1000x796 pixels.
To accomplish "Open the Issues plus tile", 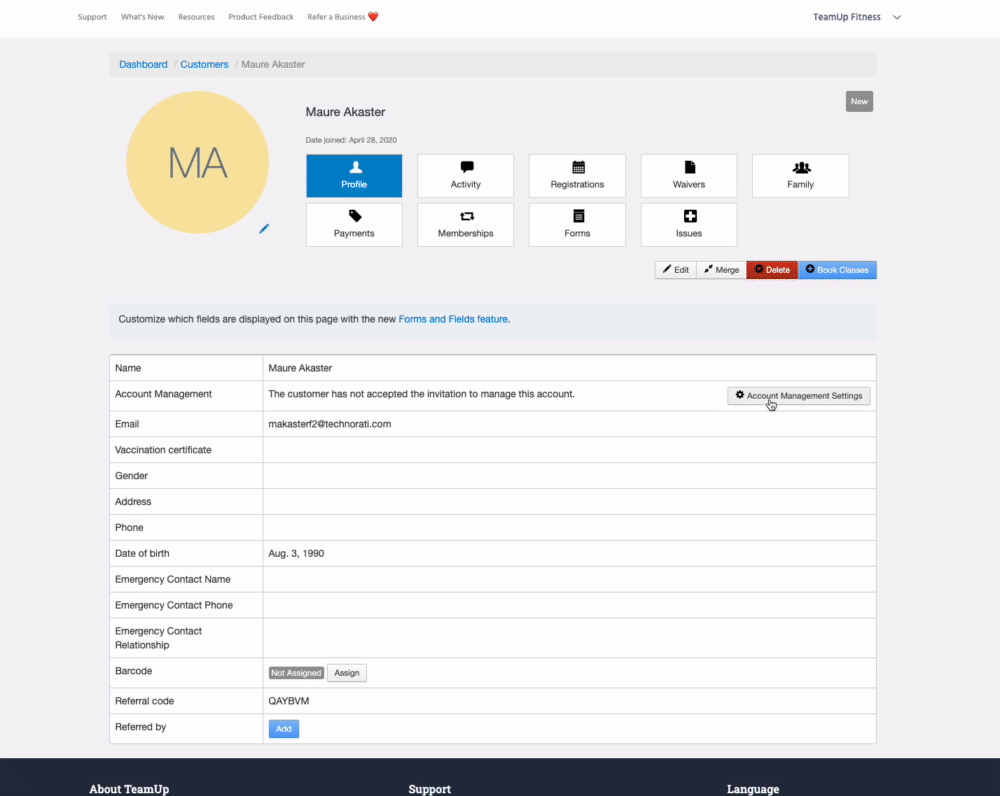I will click(689, 225).
